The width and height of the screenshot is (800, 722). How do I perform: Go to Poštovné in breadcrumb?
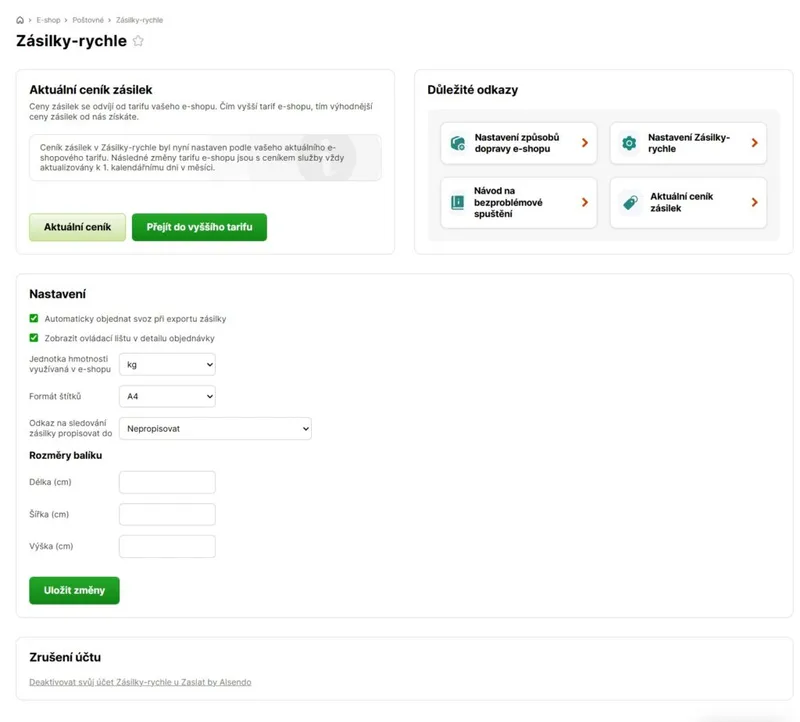pyautogui.click(x=88, y=20)
